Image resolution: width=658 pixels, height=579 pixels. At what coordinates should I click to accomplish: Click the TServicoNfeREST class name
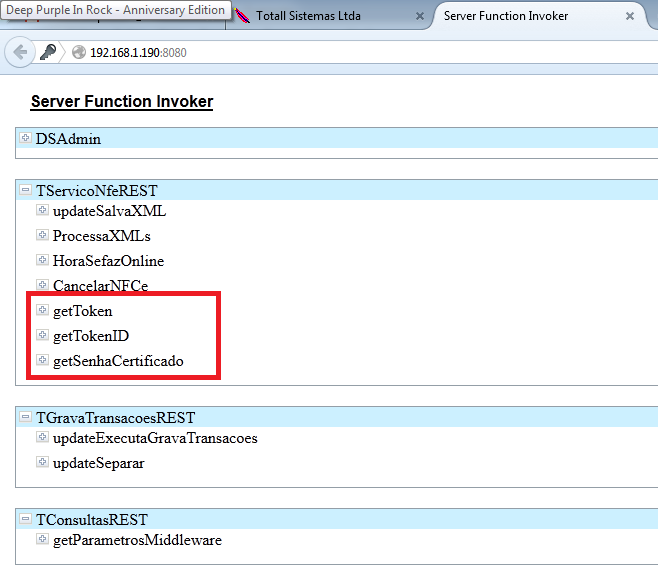pyautogui.click(x=97, y=191)
